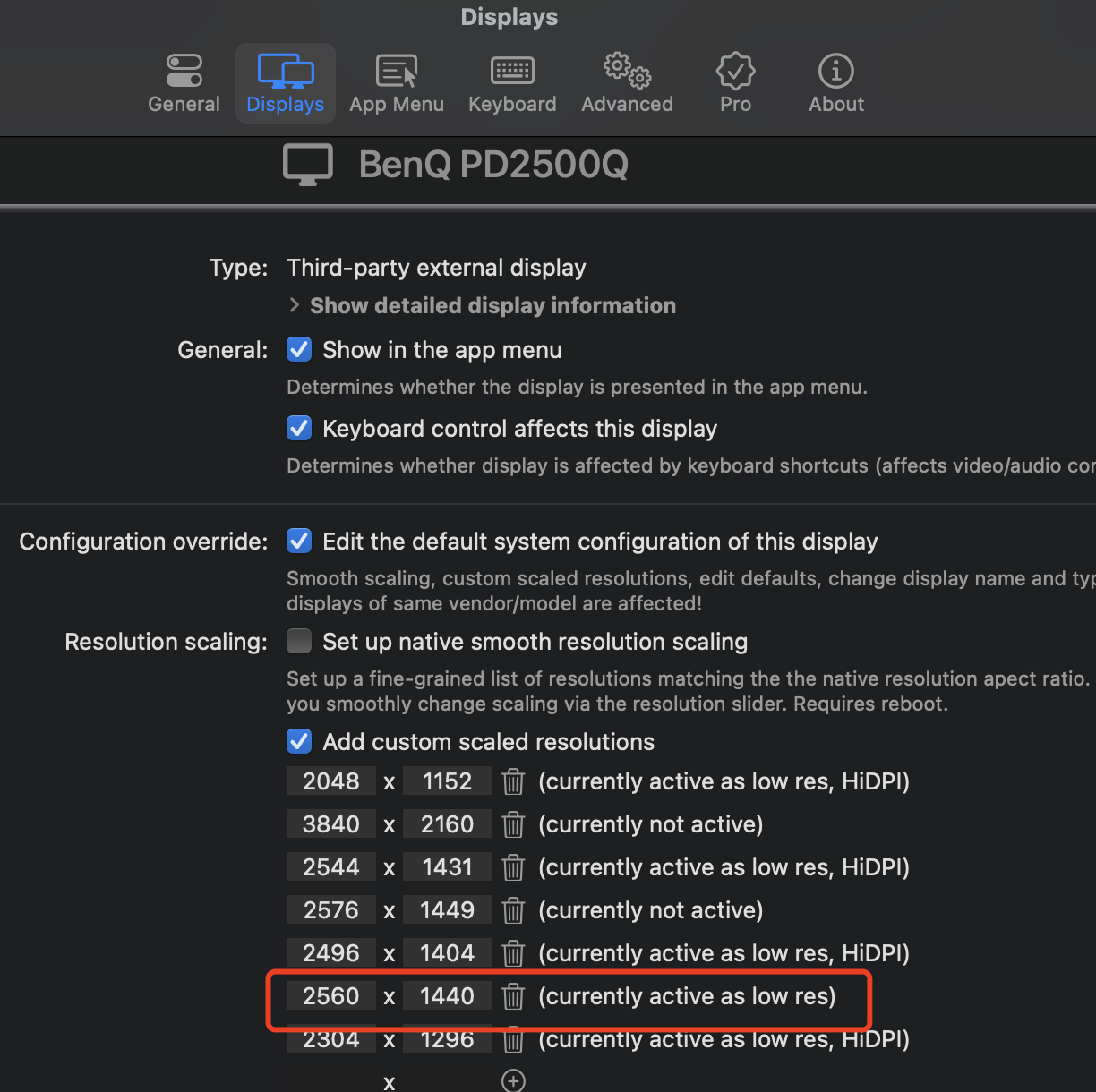Delete the 2304 x 1296 resolution entry
The image size is (1096, 1092).
(513, 1039)
